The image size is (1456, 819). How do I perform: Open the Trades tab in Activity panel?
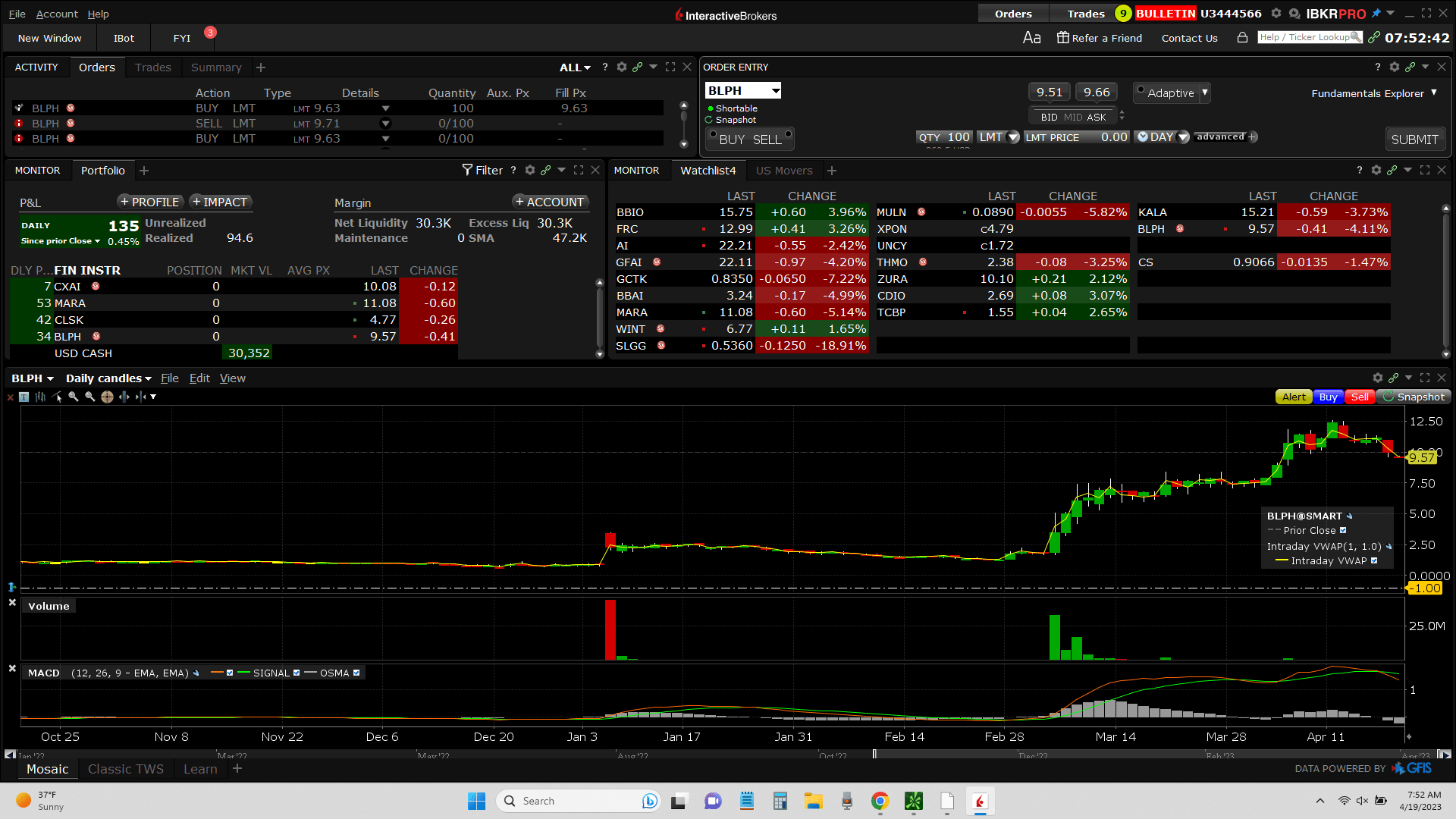[x=152, y=67]
